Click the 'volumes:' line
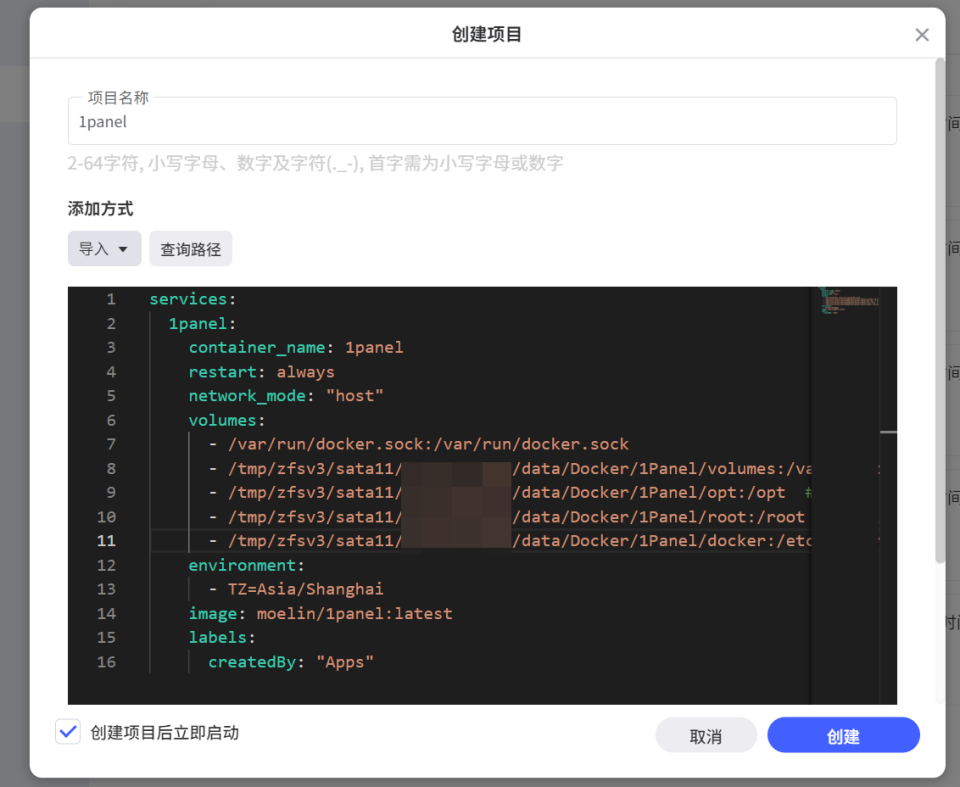This screenshot has height=787, width=960. (x=227, y=420)
